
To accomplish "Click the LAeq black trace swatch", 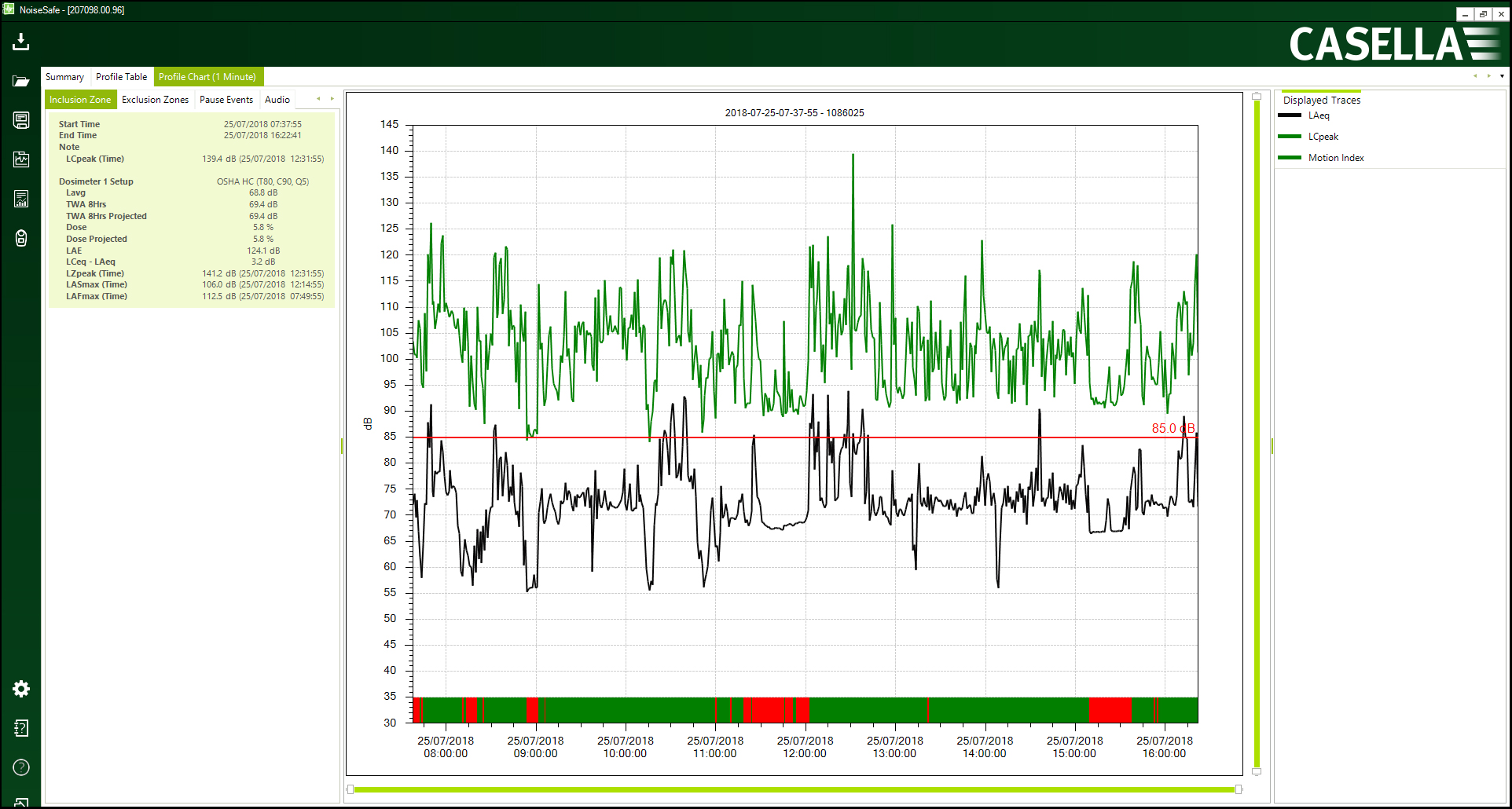I will click(1290, 115).
